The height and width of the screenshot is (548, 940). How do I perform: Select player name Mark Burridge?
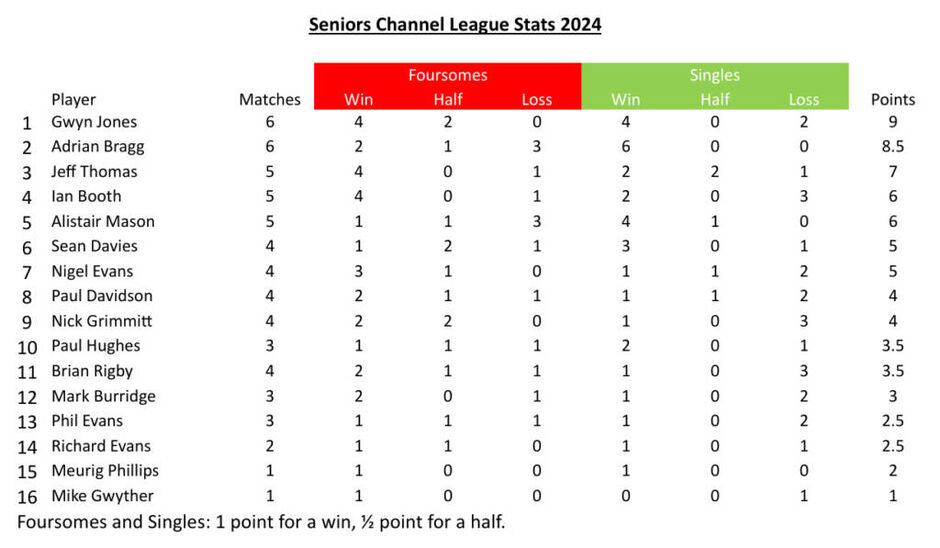point(104,396)
